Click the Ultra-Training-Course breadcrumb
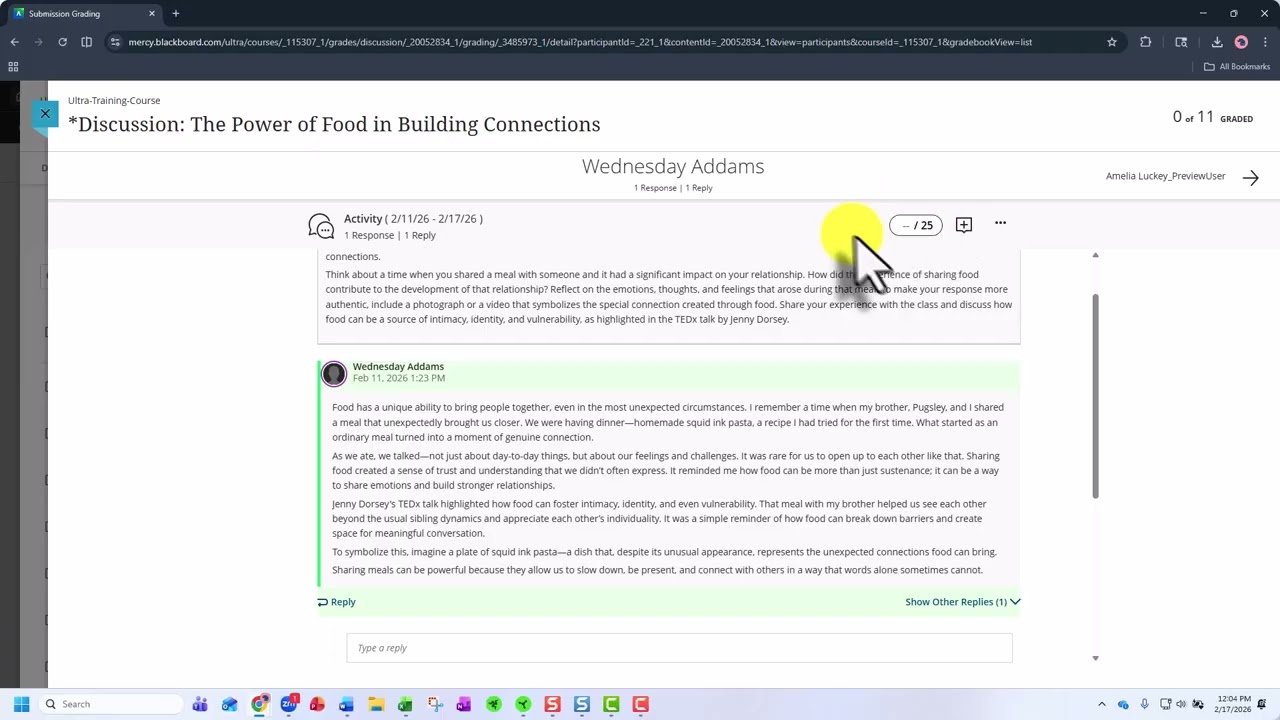The height and width of the screenshot is (720, 1280). pos(114,100)
